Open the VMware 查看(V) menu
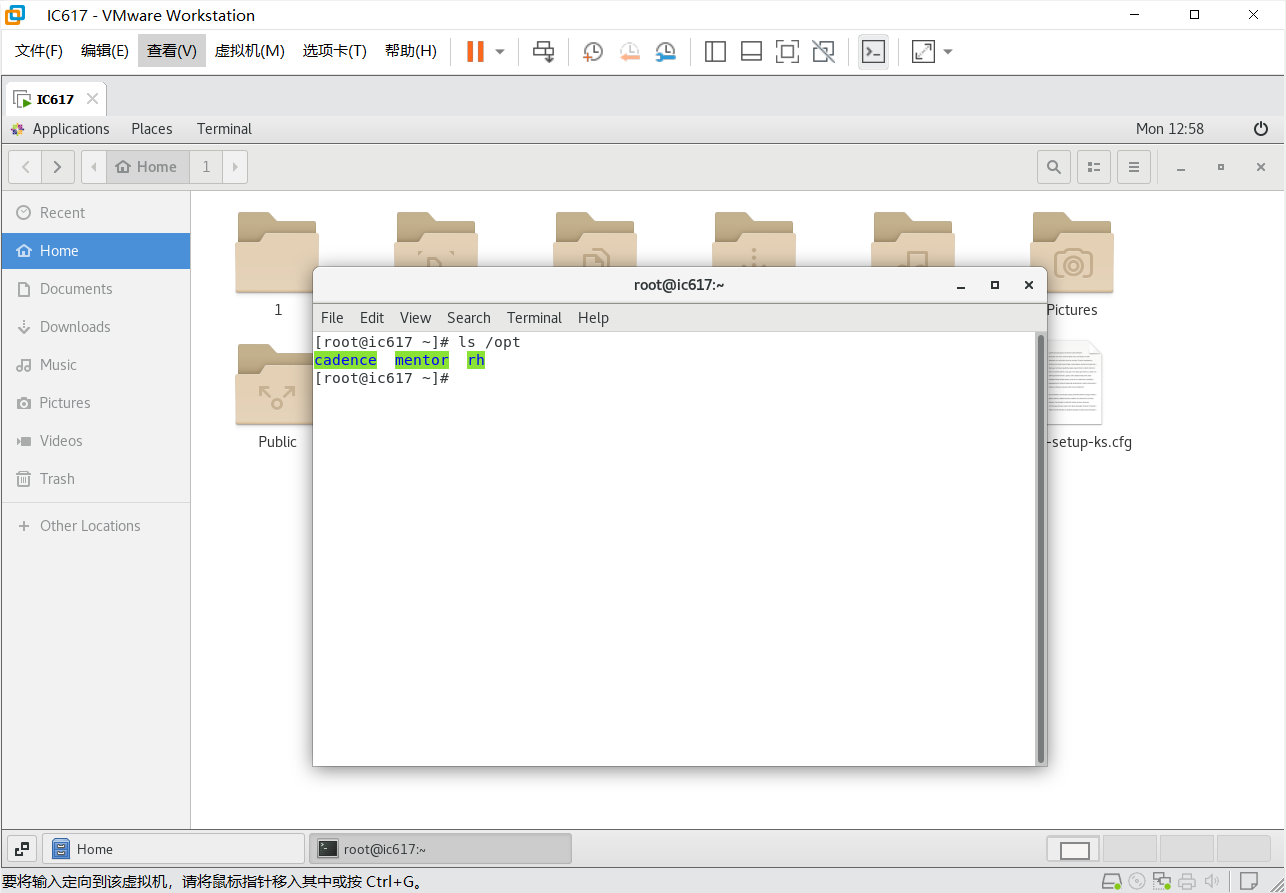 (x=172, y=51)
